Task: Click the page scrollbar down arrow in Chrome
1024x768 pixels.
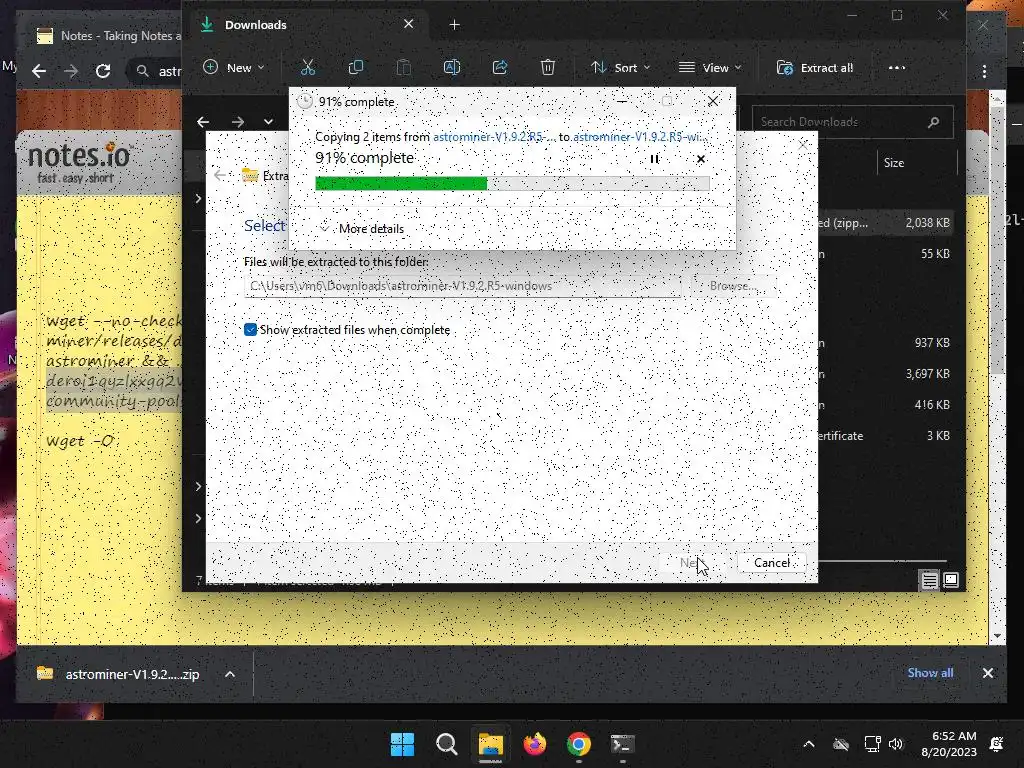Action: pyautogui.click(x=997, y=636)
